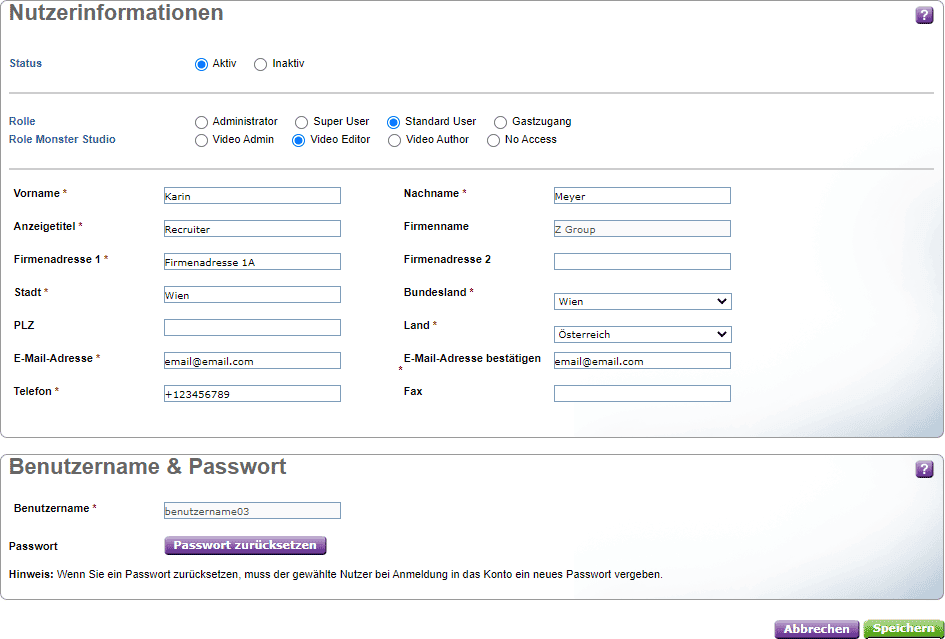Select No Access for Monster Studio
Viewport: 945px width, 639px height.
pos(494,141)
